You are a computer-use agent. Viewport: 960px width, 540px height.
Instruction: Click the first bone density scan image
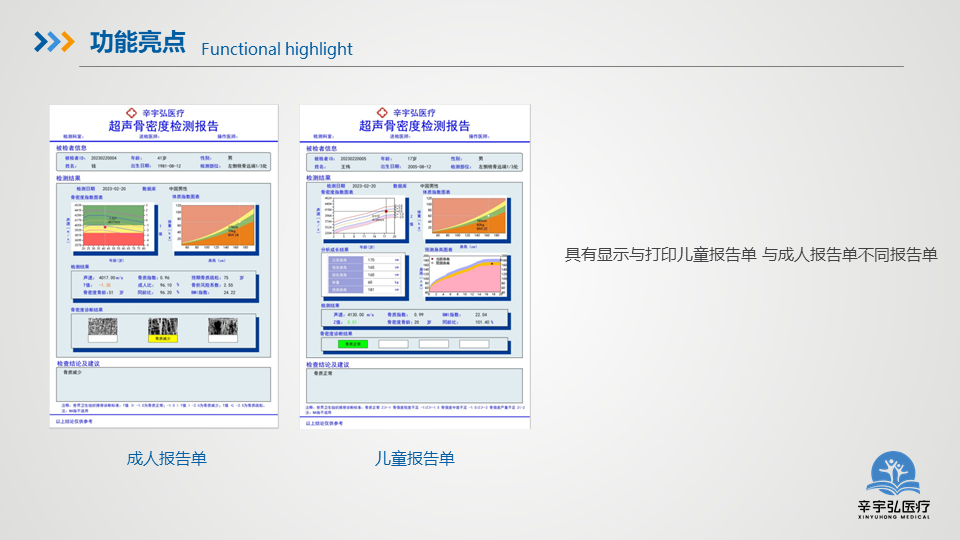(x=102, y=326)
